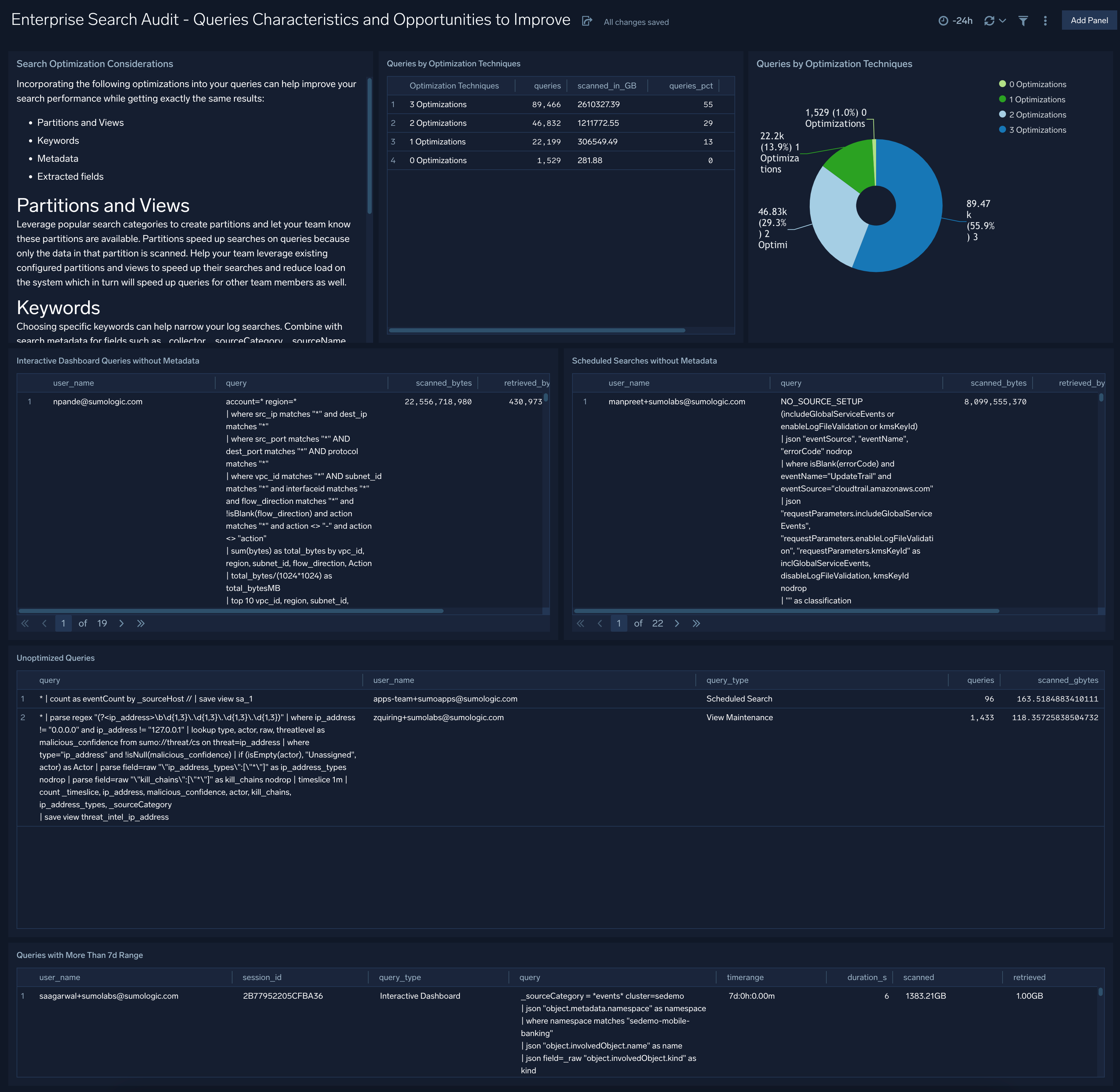This screenshot has width=1120, height=1092.
Task: Go to previous page in Interactive Dashboard Queries
Action: pos(44,623)
